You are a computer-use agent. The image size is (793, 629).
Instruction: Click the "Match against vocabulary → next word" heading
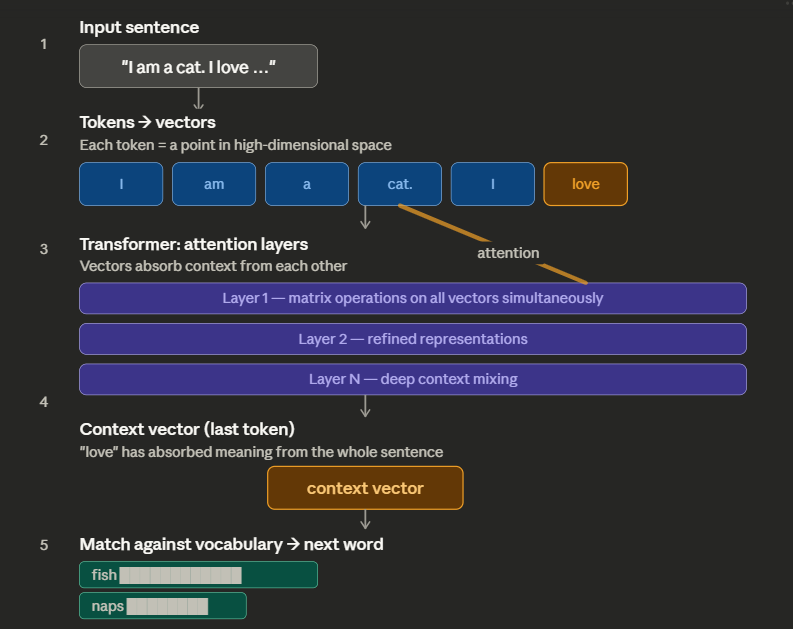point(231,544)
